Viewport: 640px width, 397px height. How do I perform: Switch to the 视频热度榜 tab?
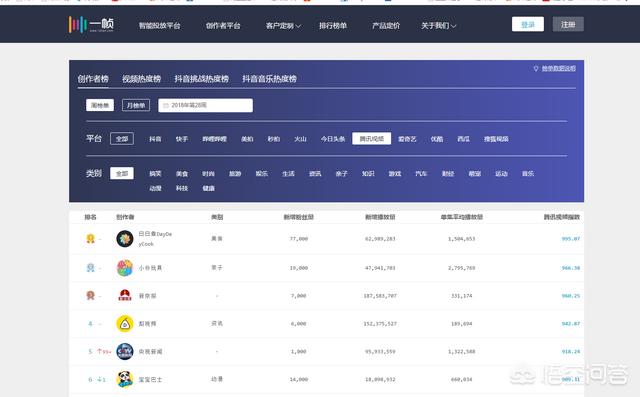click(x=141, y=79)
